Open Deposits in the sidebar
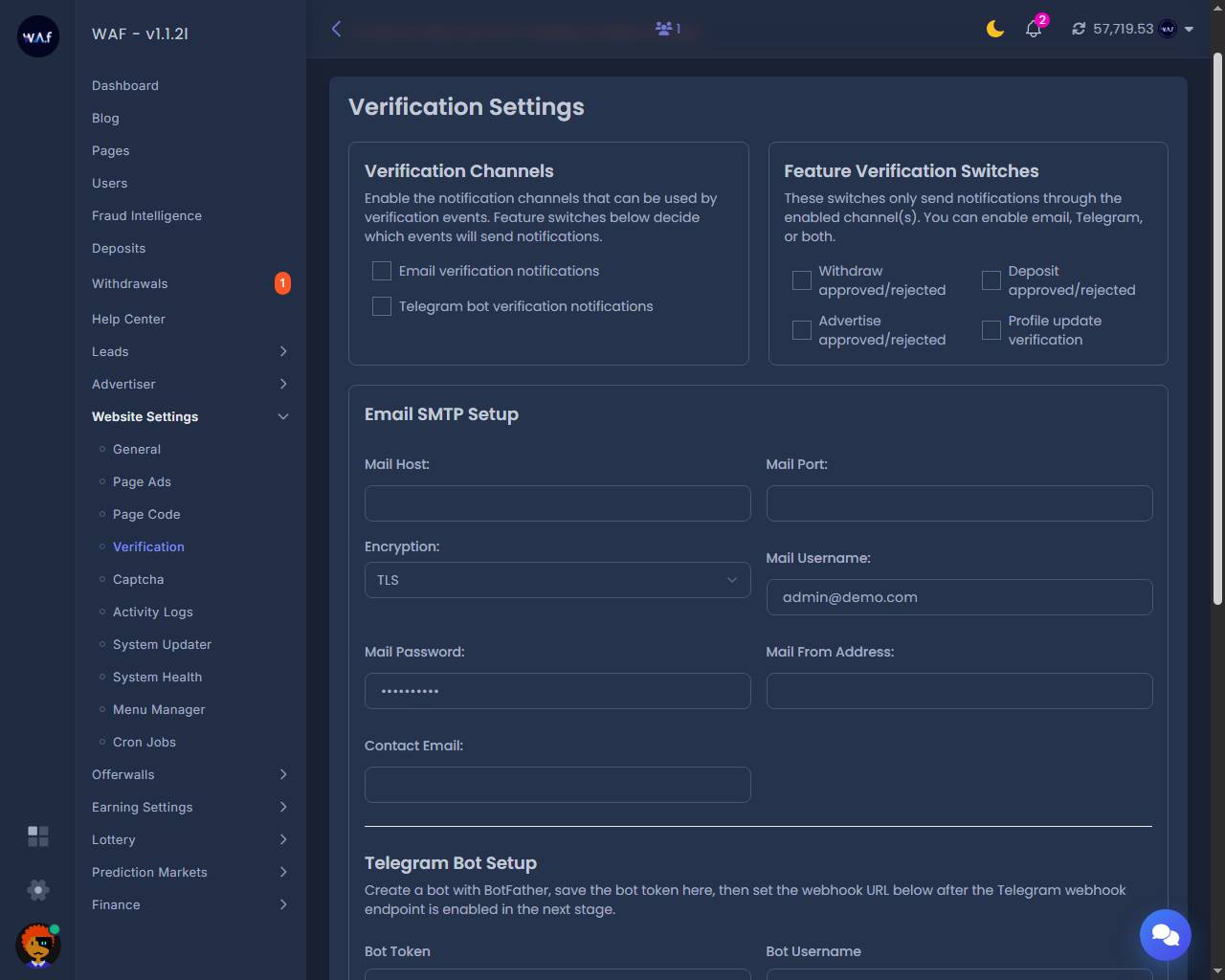1225x980 pixels. coord(119,248)
